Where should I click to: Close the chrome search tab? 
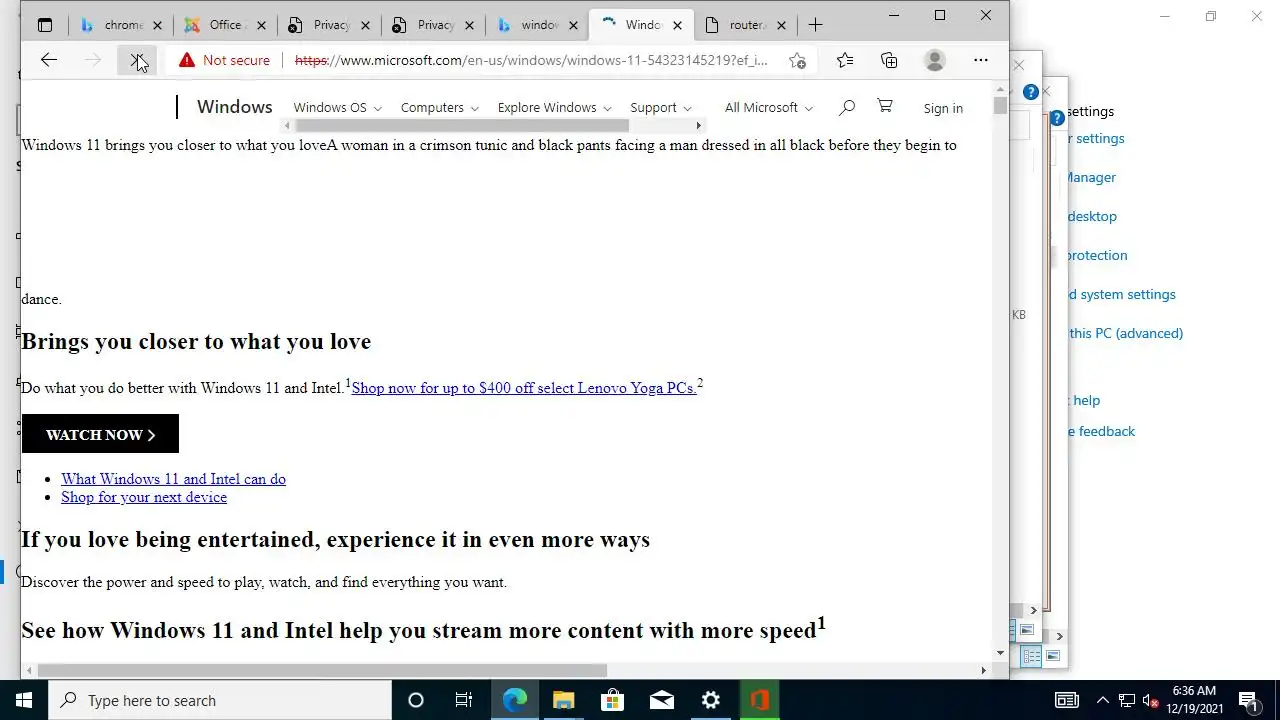click(156, 25)
